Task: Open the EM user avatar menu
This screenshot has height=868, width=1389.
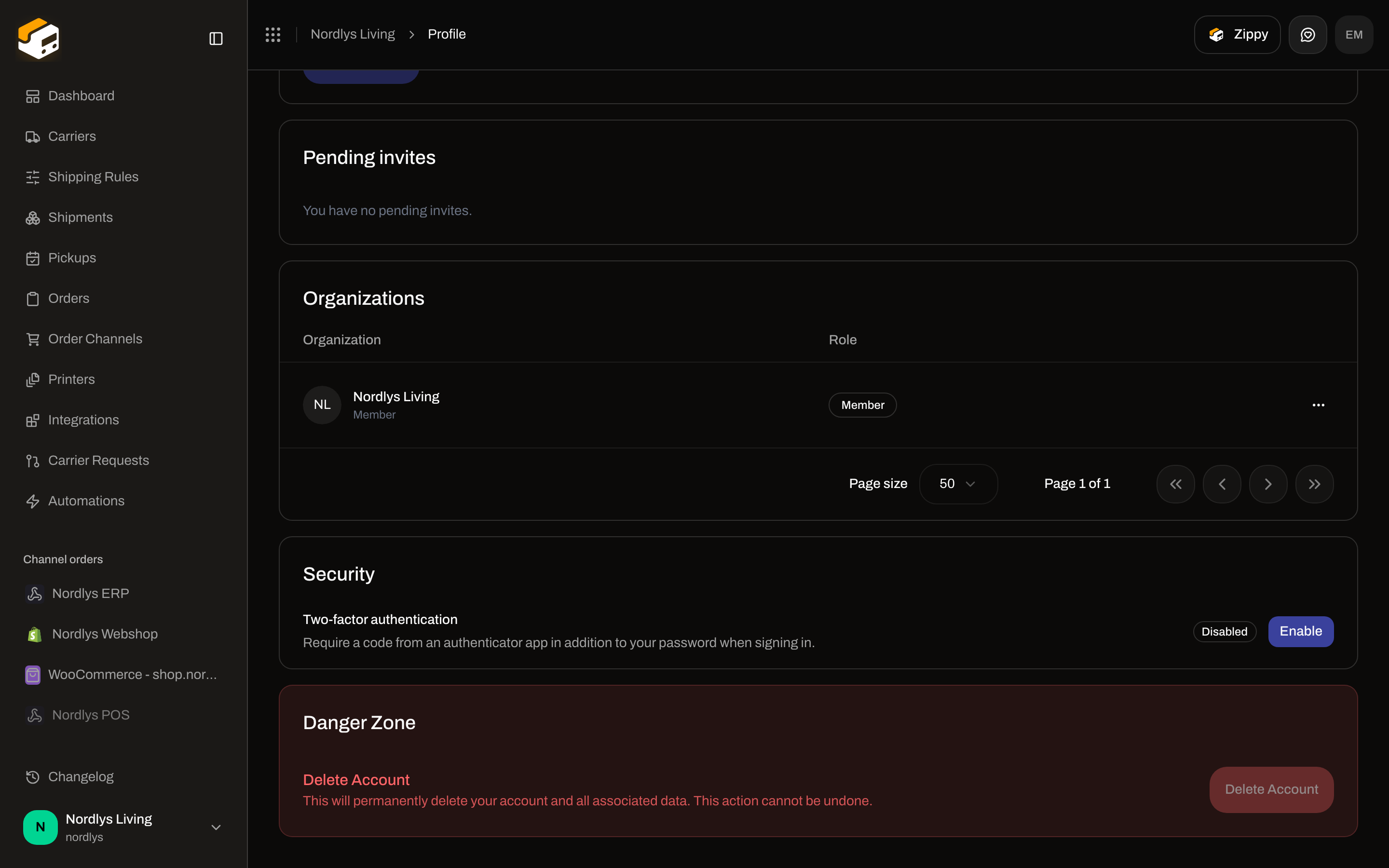Action: (1354, 34)
